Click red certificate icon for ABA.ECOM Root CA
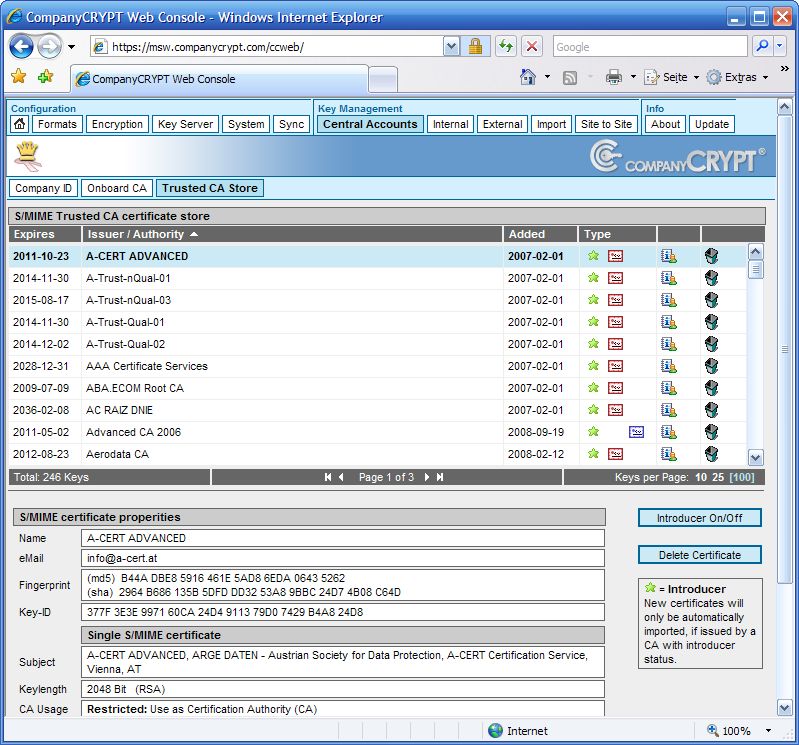Viewport: 799px width, 745px height. point(616,388)
